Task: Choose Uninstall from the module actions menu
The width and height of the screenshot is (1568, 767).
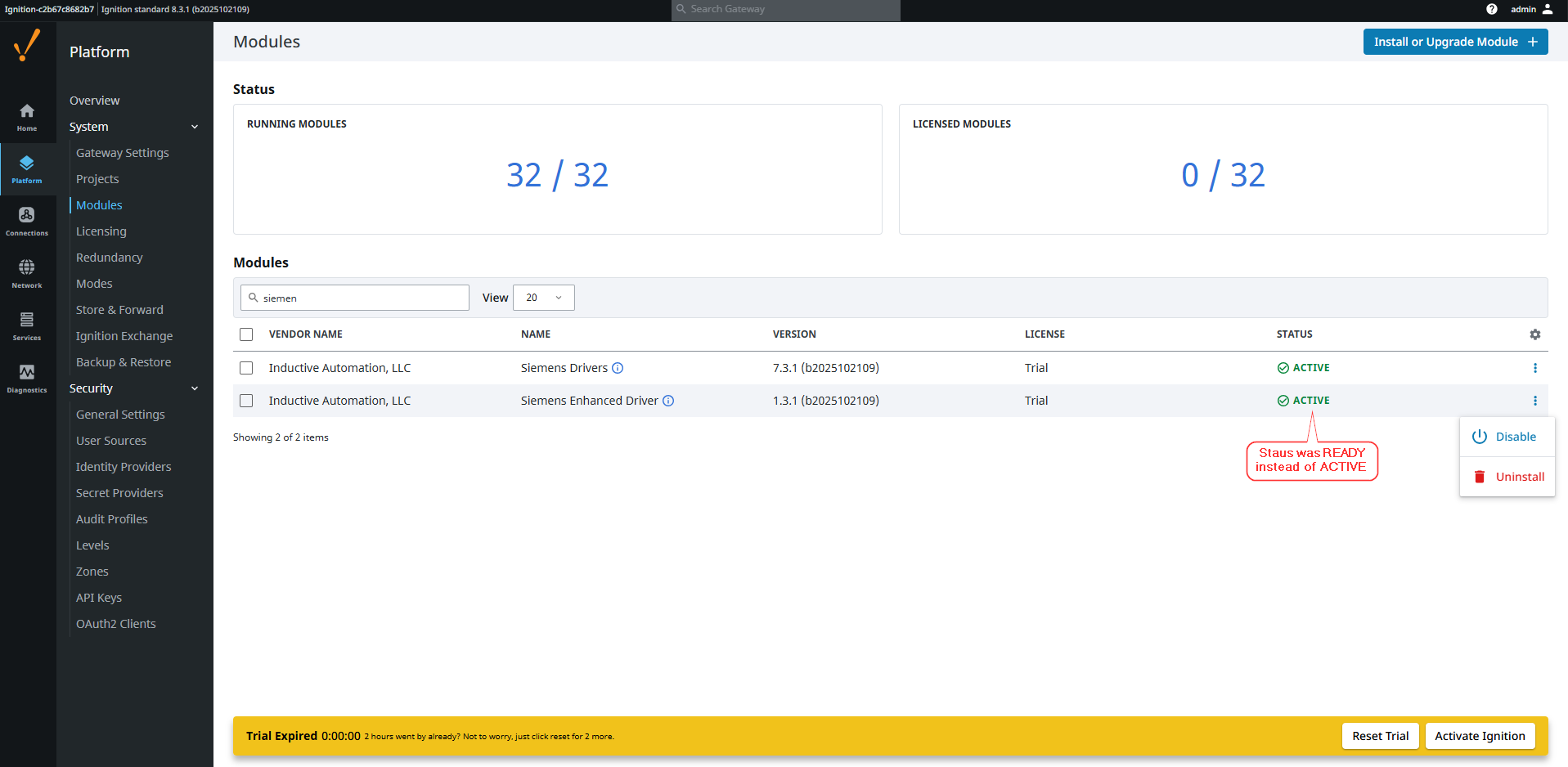Action: coord(1507,477)
